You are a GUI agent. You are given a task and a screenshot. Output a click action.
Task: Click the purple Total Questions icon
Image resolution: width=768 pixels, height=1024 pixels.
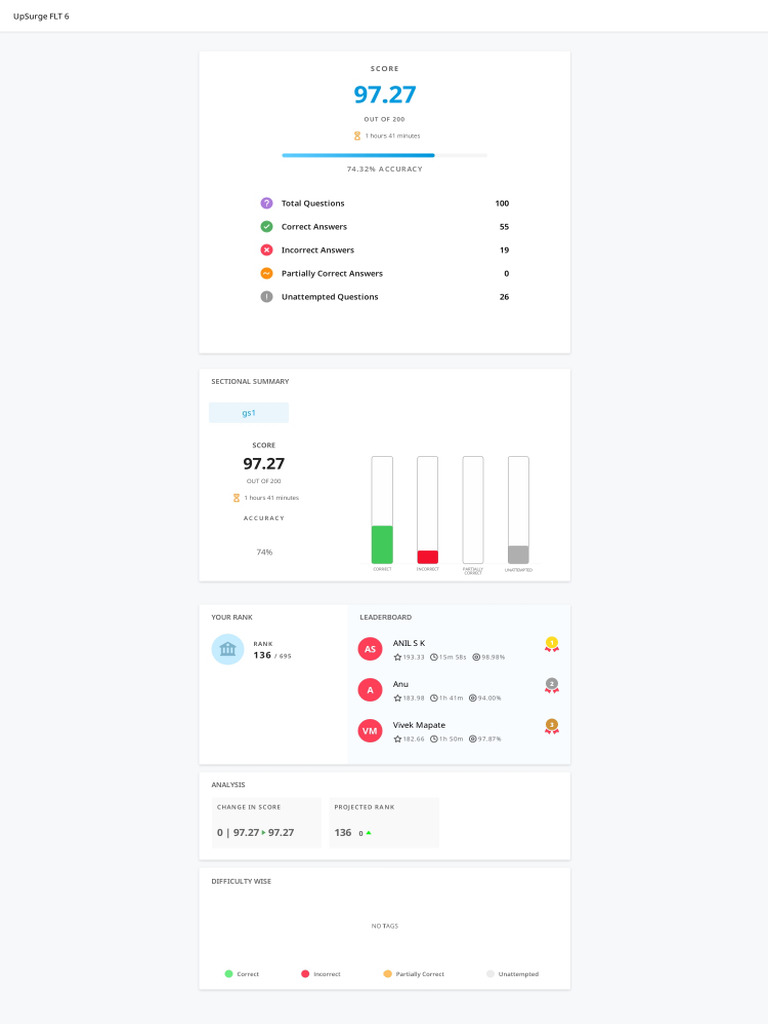[266, 203]
